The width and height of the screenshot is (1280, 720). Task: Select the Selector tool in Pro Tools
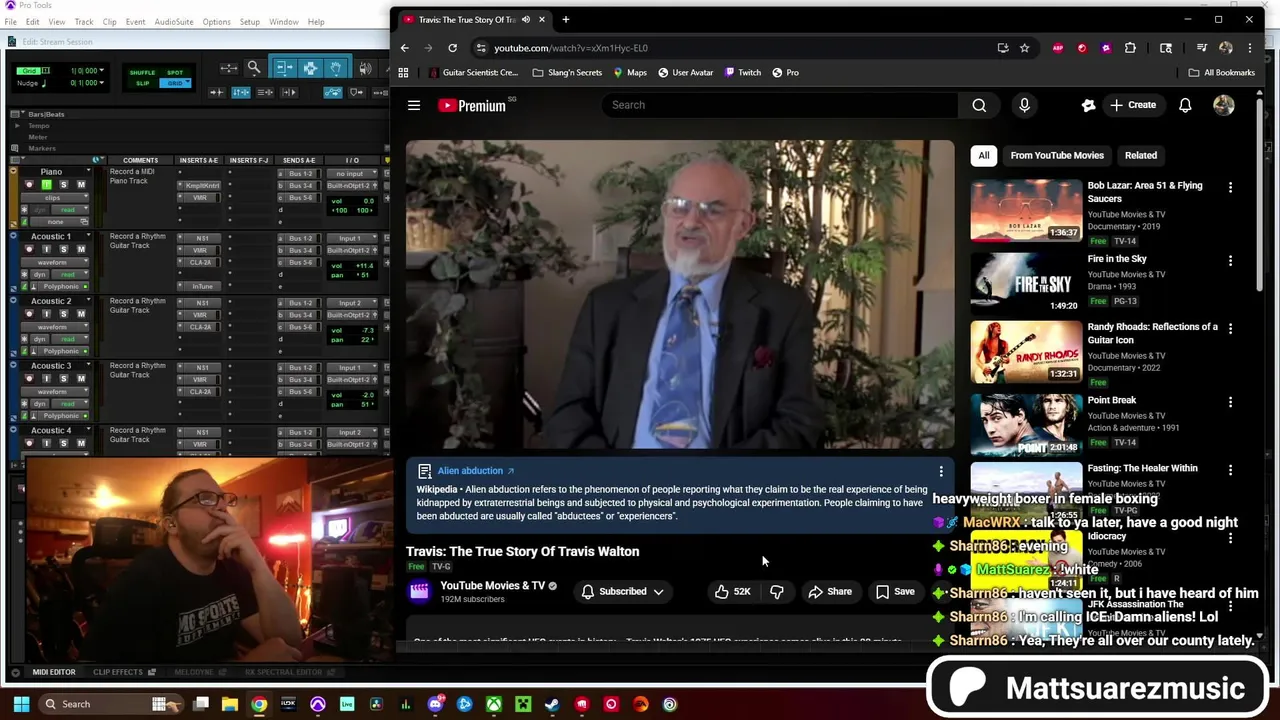310,68
